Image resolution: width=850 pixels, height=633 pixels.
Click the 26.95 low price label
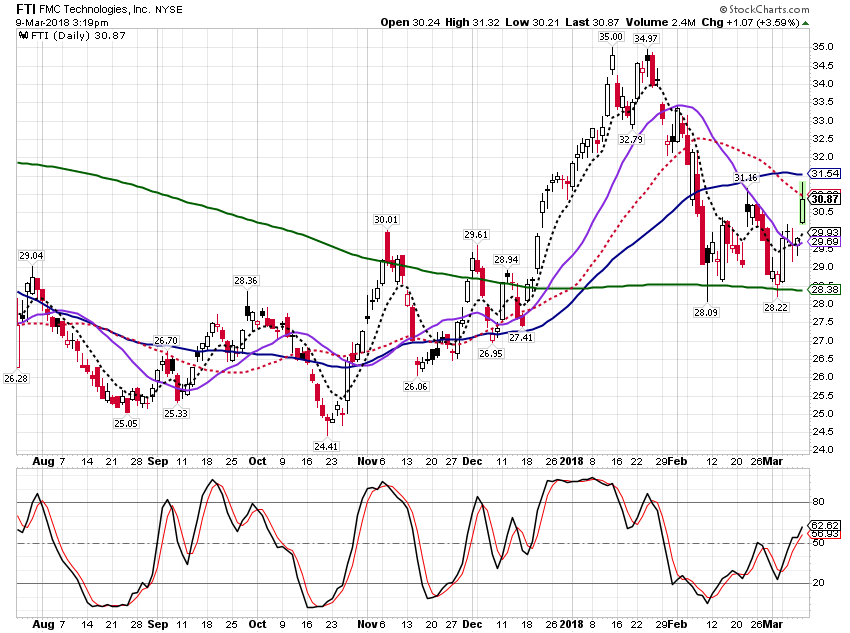pyautogui.click(x=491, y=354)
